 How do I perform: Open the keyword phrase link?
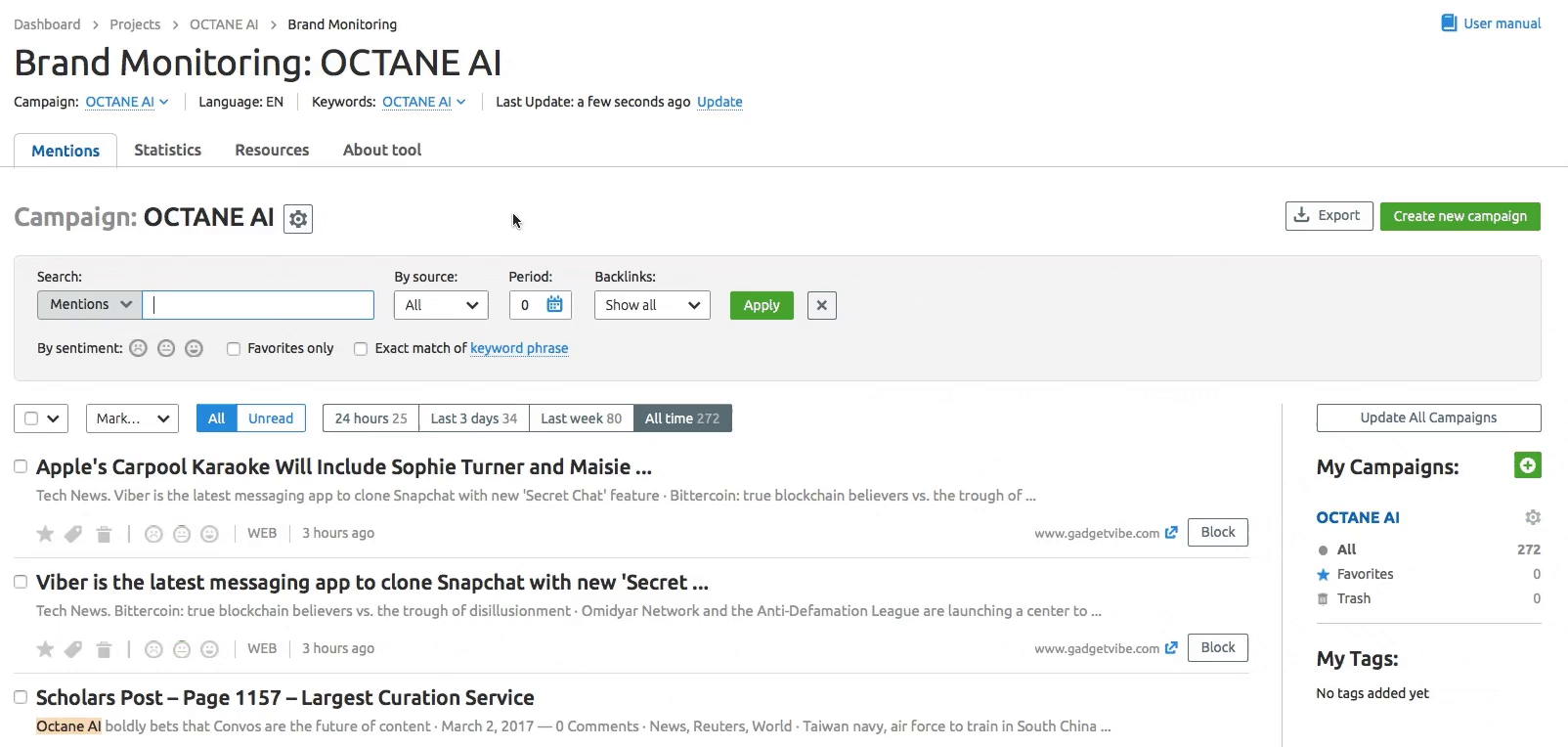click(519, 348)
